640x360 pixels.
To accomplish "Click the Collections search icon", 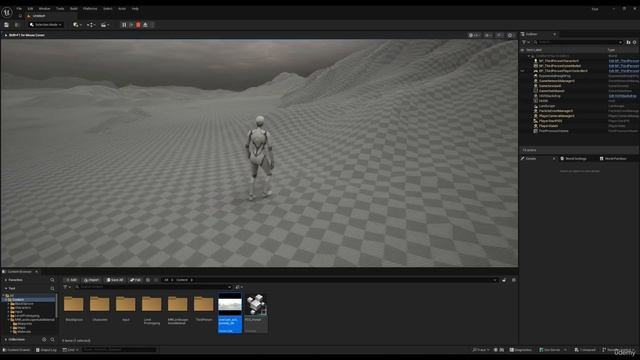I will tap(52, 340).
